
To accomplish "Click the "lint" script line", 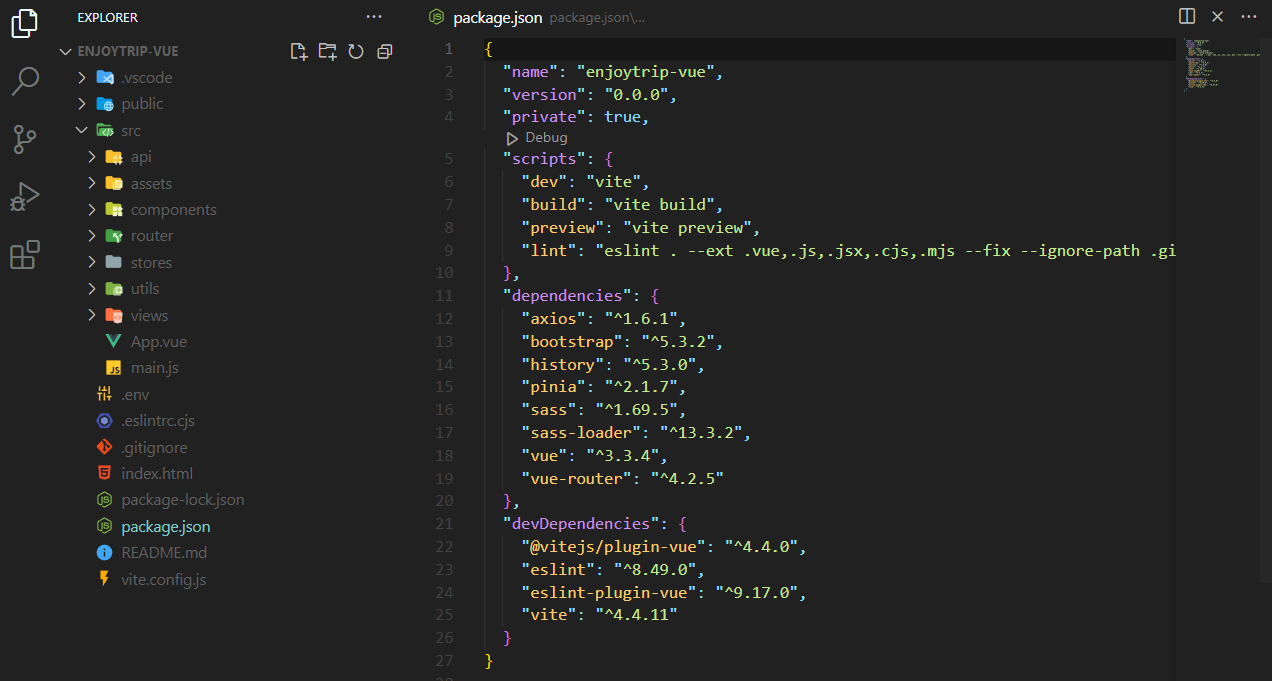I will point(847,250).
